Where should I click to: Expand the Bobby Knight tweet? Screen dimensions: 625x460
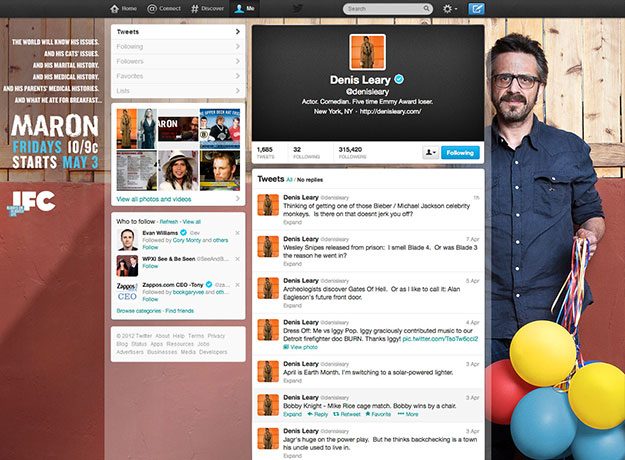(292, 414)
